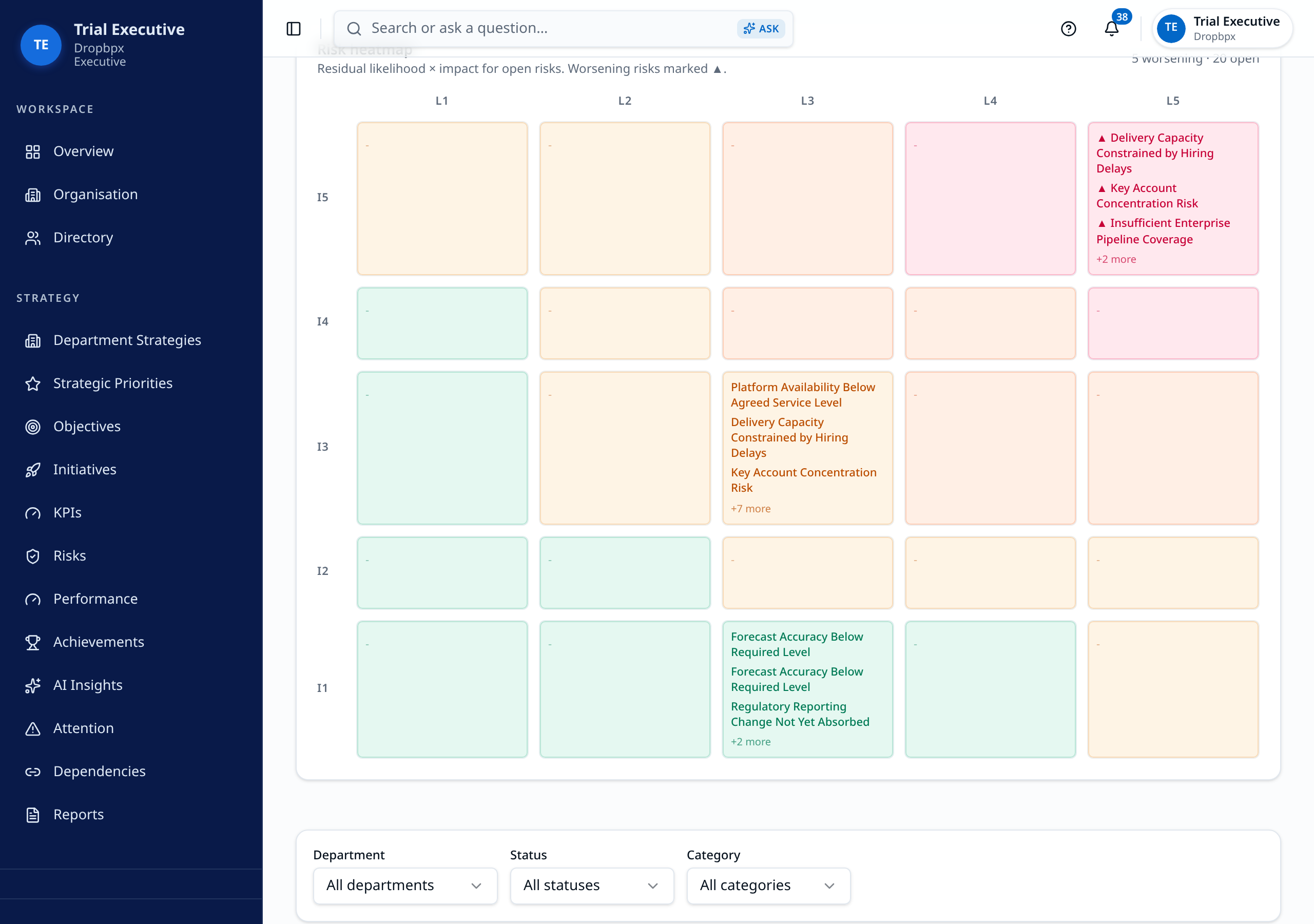The width and height of the screenshot is (1314, 924).
Task: Open Platform Availability Below Agreed Service Level
Action: coord(802,395)
